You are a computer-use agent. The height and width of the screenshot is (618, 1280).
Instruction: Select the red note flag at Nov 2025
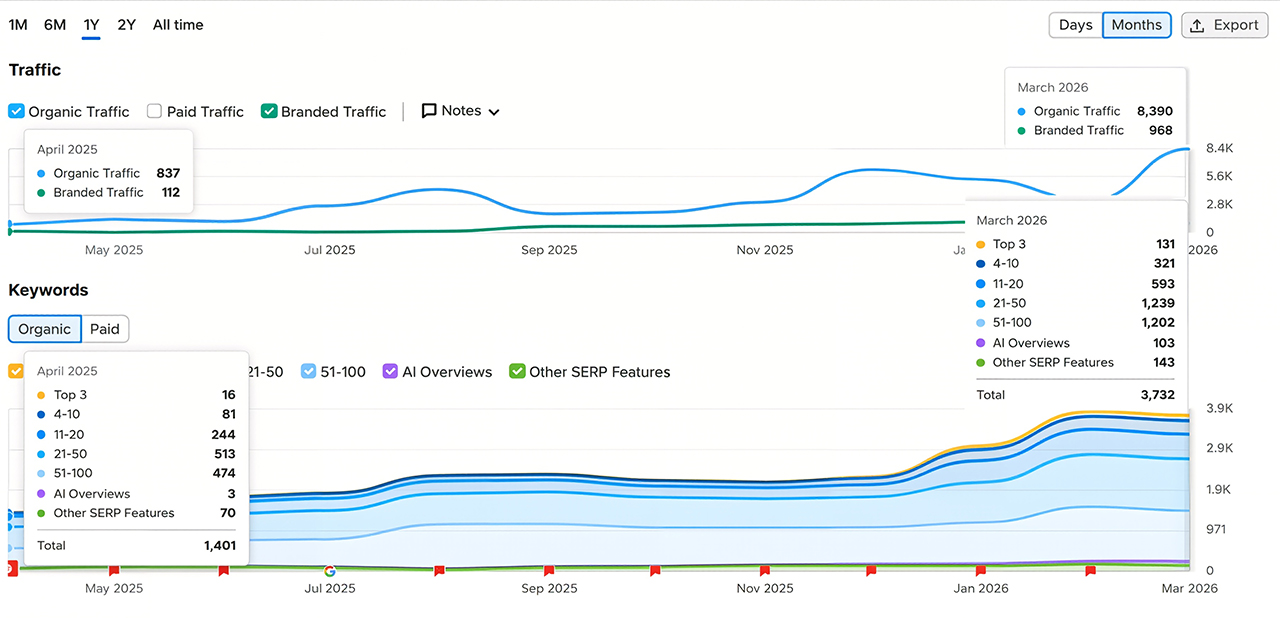(764, 571)
